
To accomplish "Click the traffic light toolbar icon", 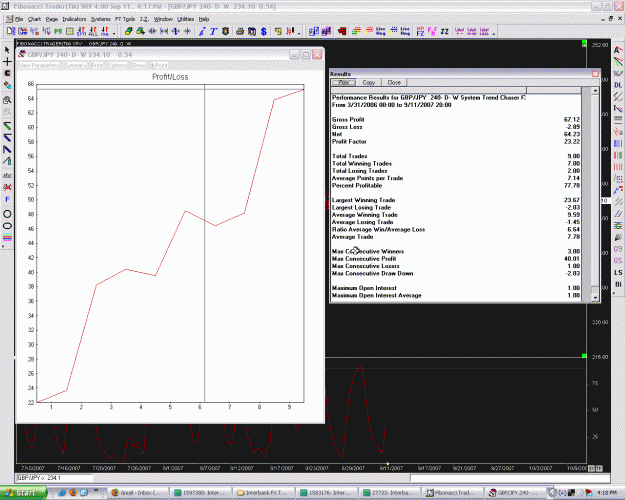I will click(226, 31).
